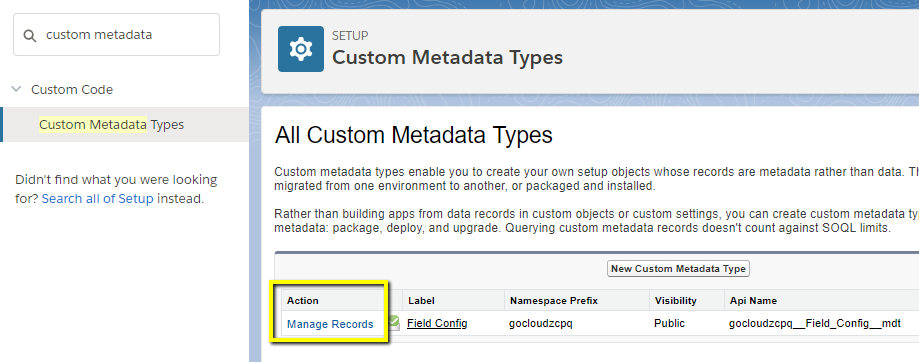Viewport: 919px width, 362px height.
Task: Click the 'All Custom Metadata Types' heading
Action: click(x=414, y=135)
